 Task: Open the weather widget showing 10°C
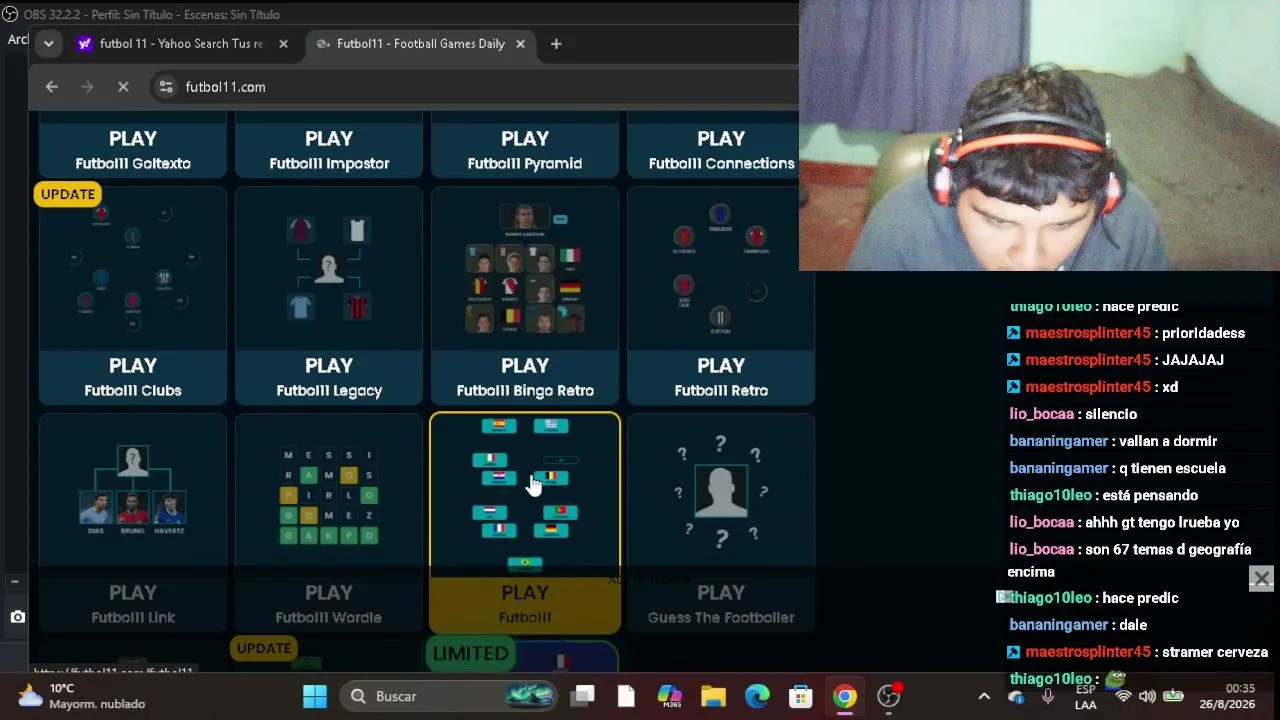pyautogui.click(x=84, y=696)
